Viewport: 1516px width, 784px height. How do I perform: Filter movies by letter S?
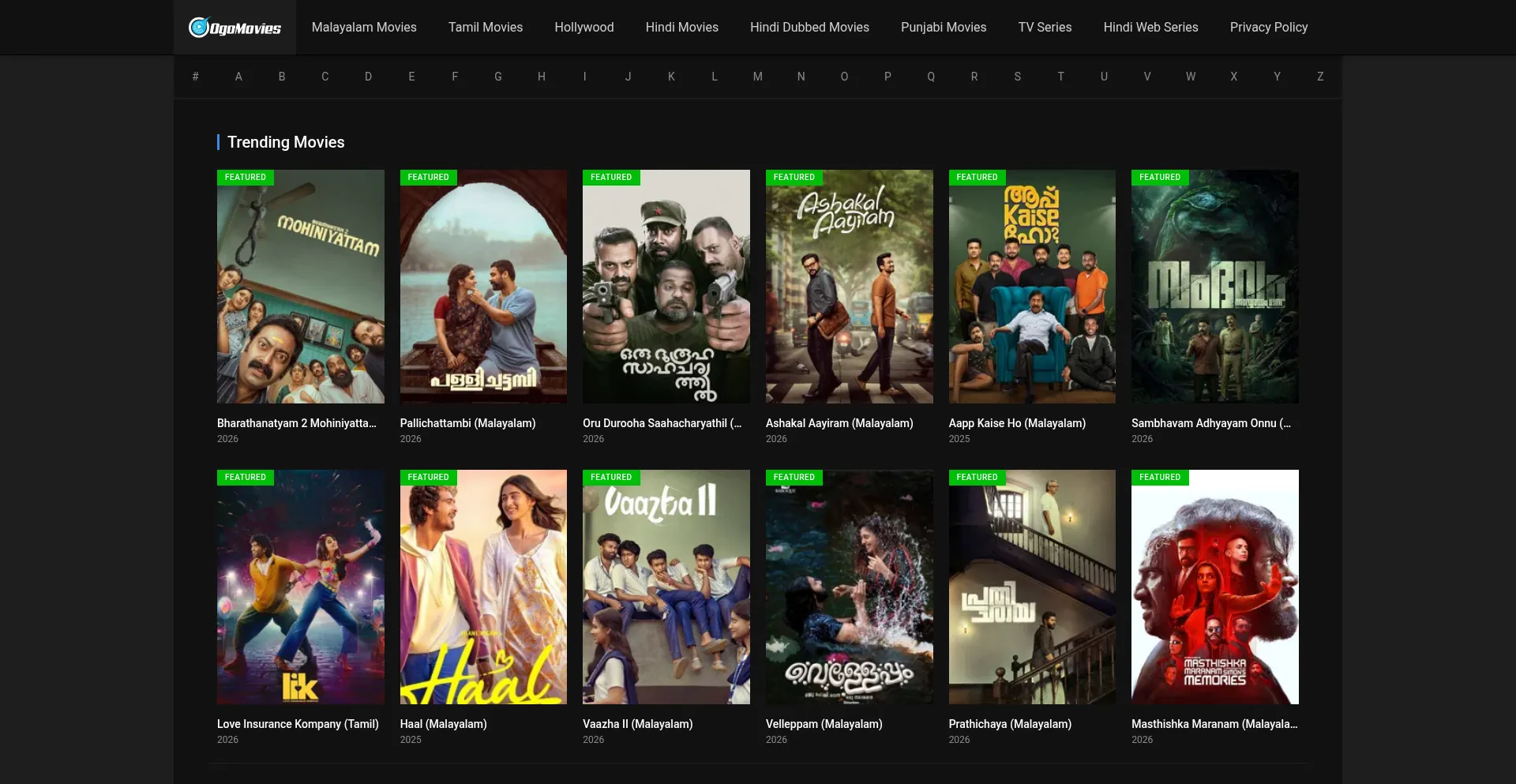(1018, 77)
